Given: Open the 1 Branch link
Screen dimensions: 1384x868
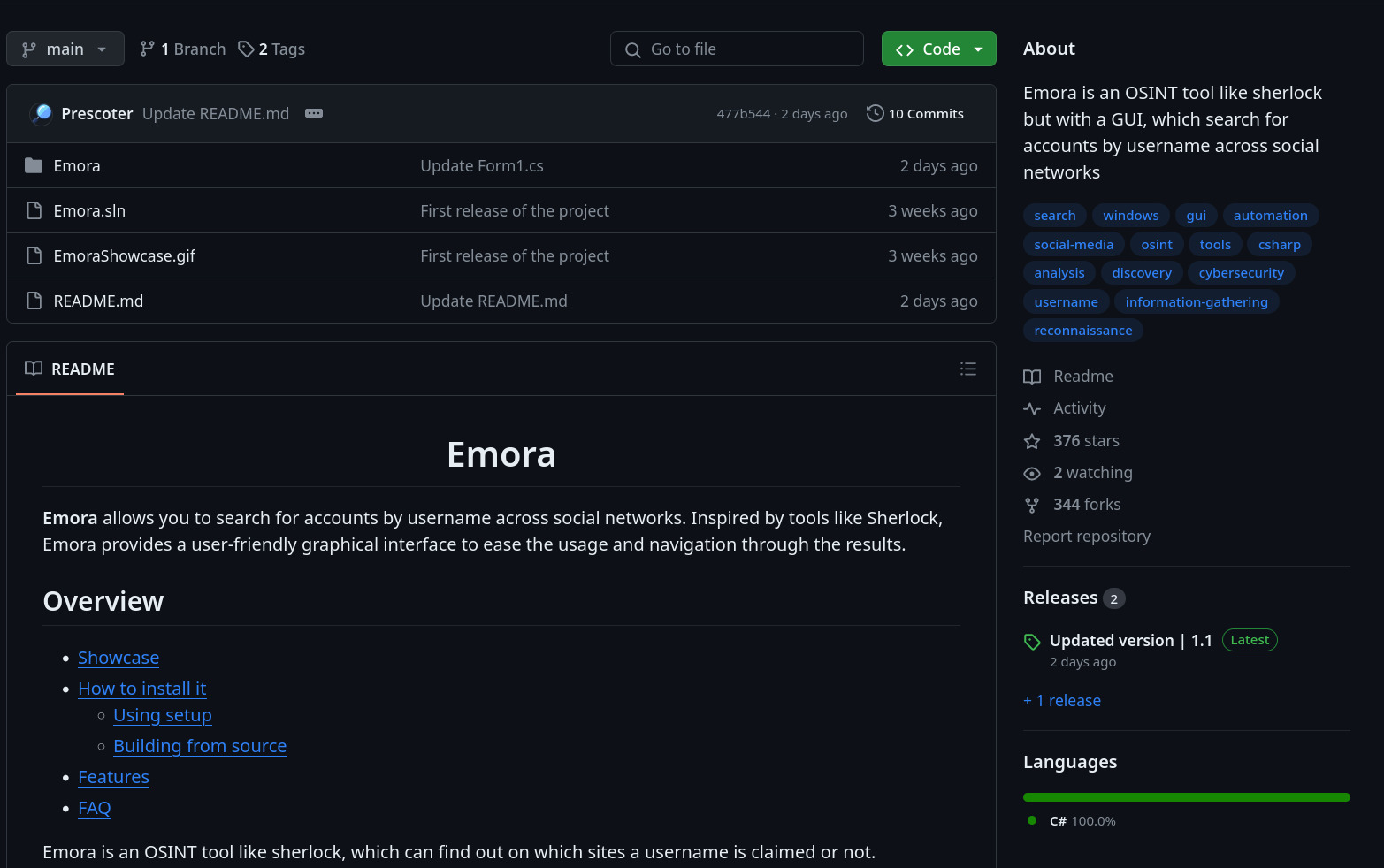Looking at the screenshot, I should pos(183,49).
